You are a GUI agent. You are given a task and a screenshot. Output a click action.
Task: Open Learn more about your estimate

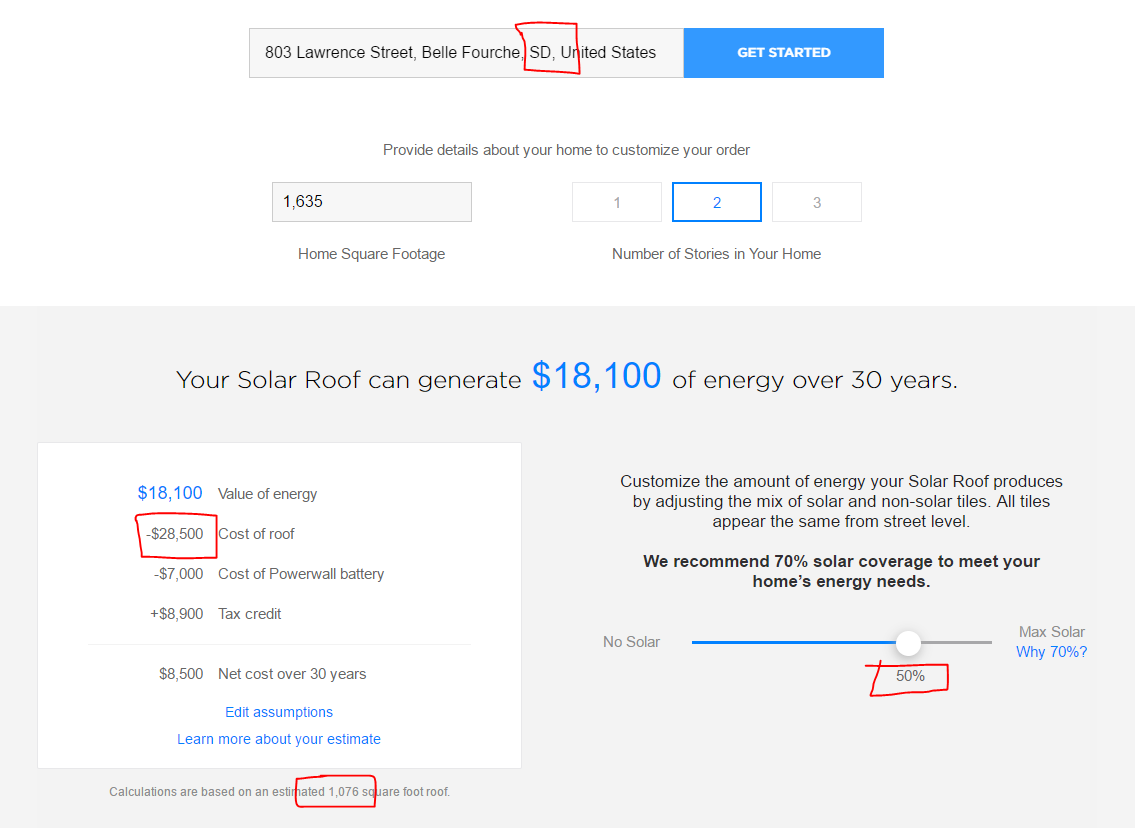[279, 739]
